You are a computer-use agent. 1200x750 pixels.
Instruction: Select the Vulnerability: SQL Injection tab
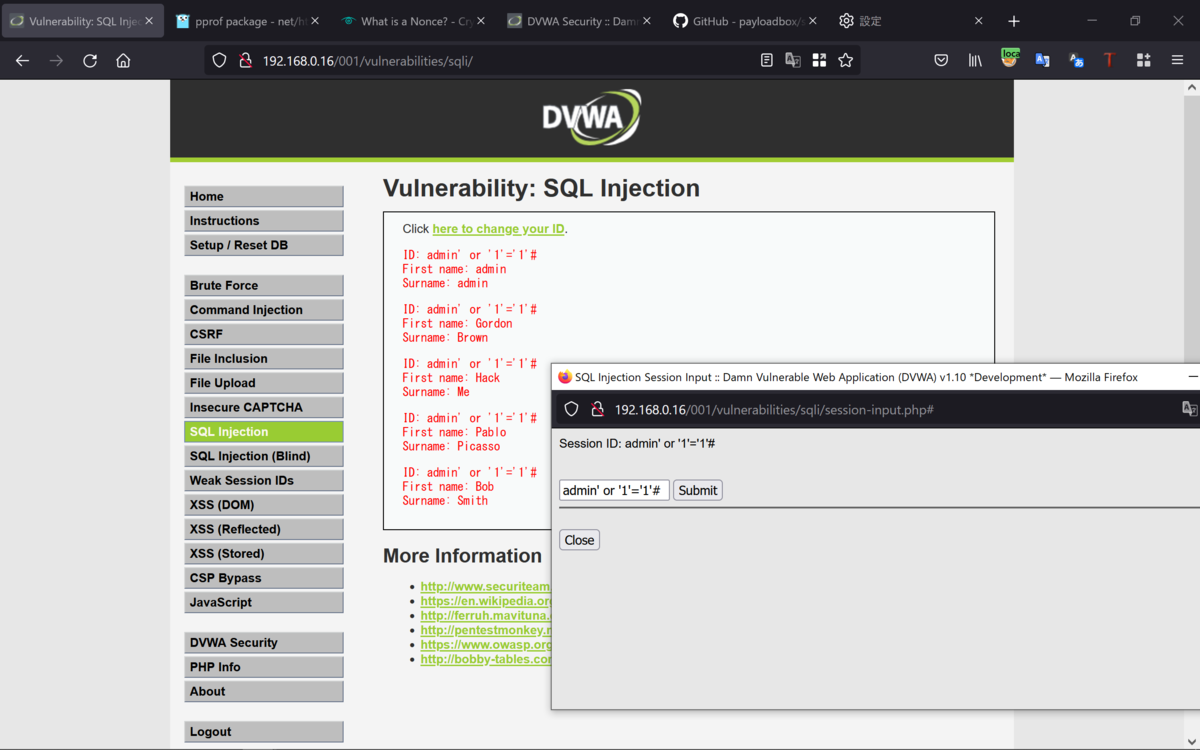coord(82,21)
